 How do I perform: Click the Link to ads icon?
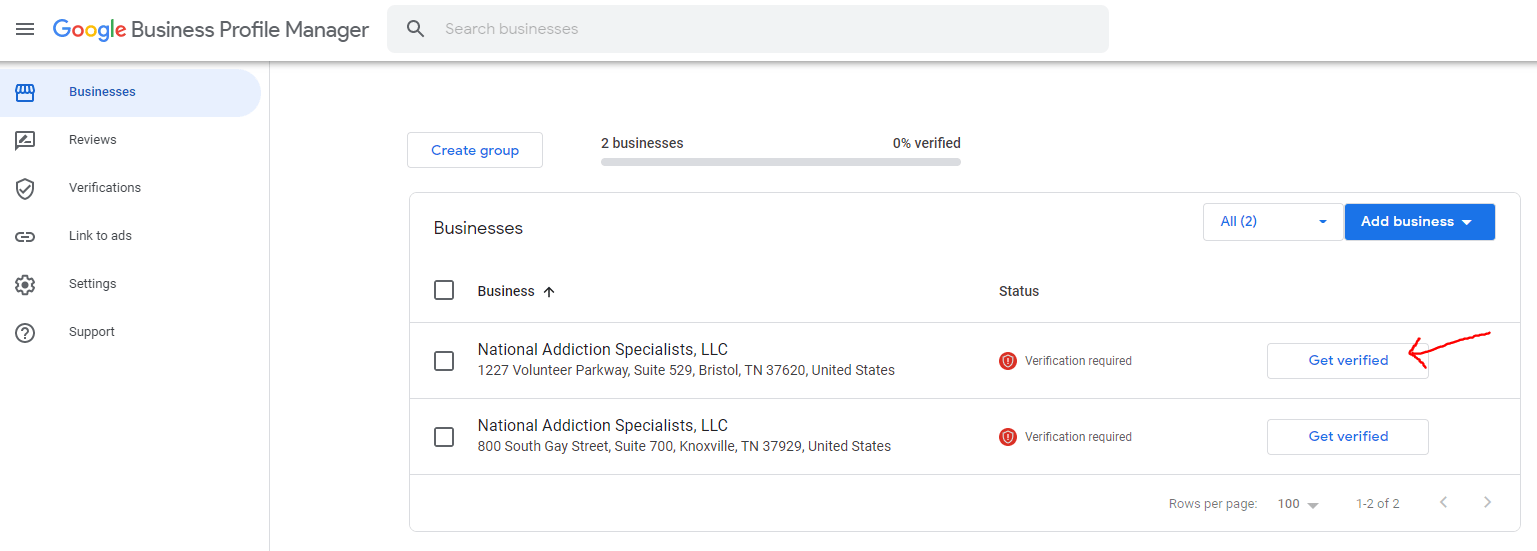25,236
